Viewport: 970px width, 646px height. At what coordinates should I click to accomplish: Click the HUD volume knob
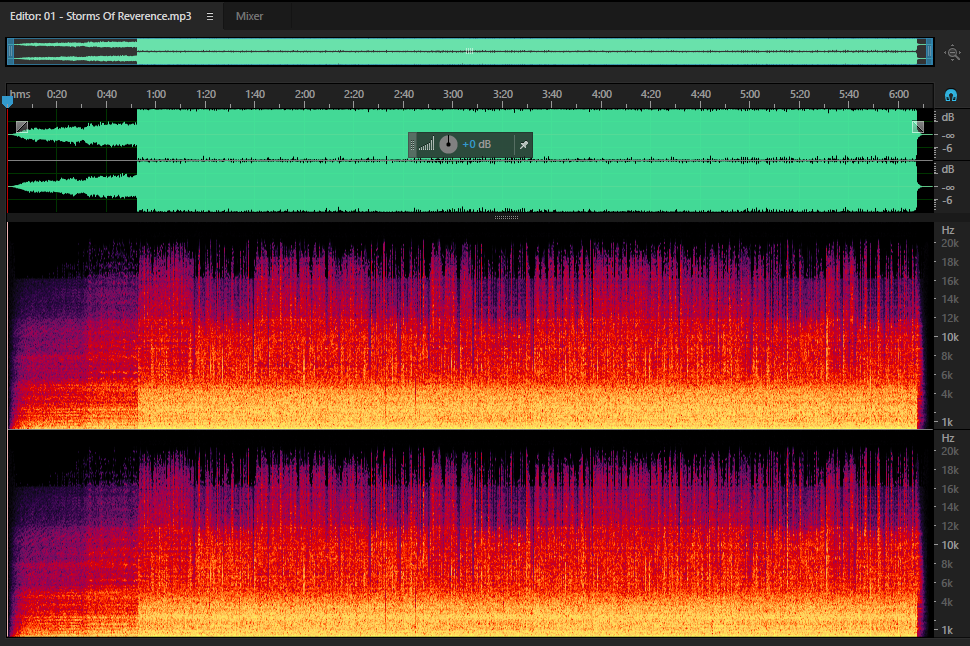pyautogui.click(x=449, y=145)
